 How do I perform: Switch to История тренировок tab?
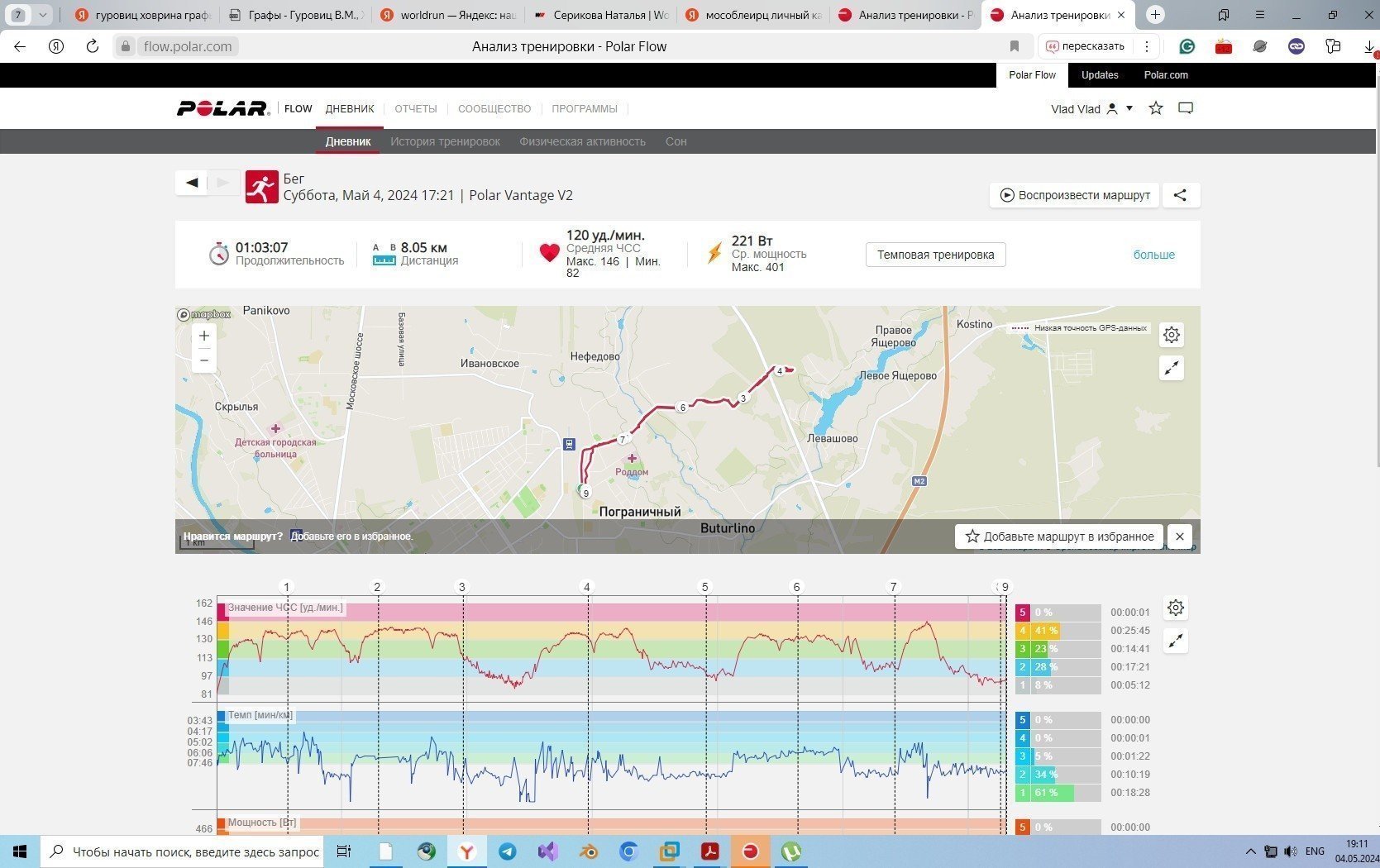445,141
